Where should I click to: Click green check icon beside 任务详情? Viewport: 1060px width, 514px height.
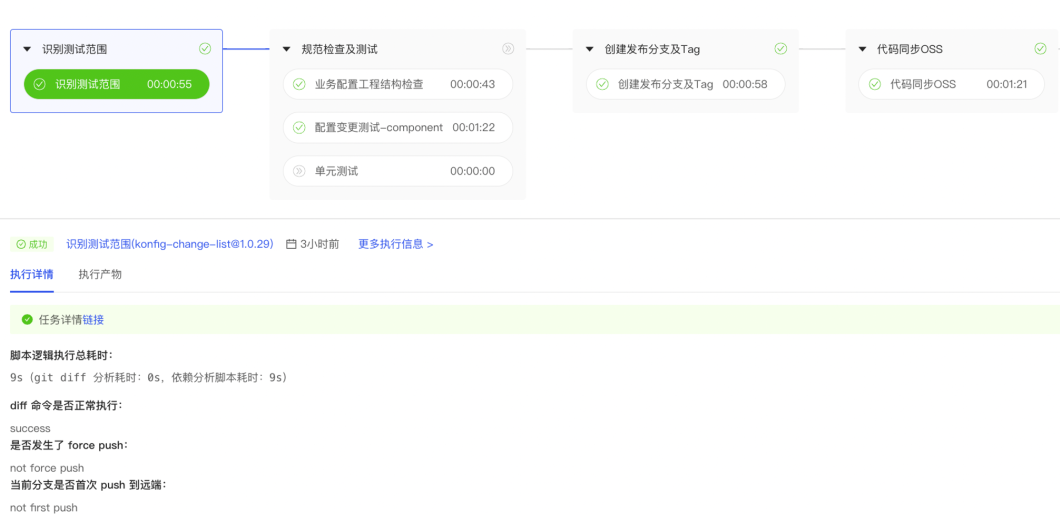tap(27, 320)
